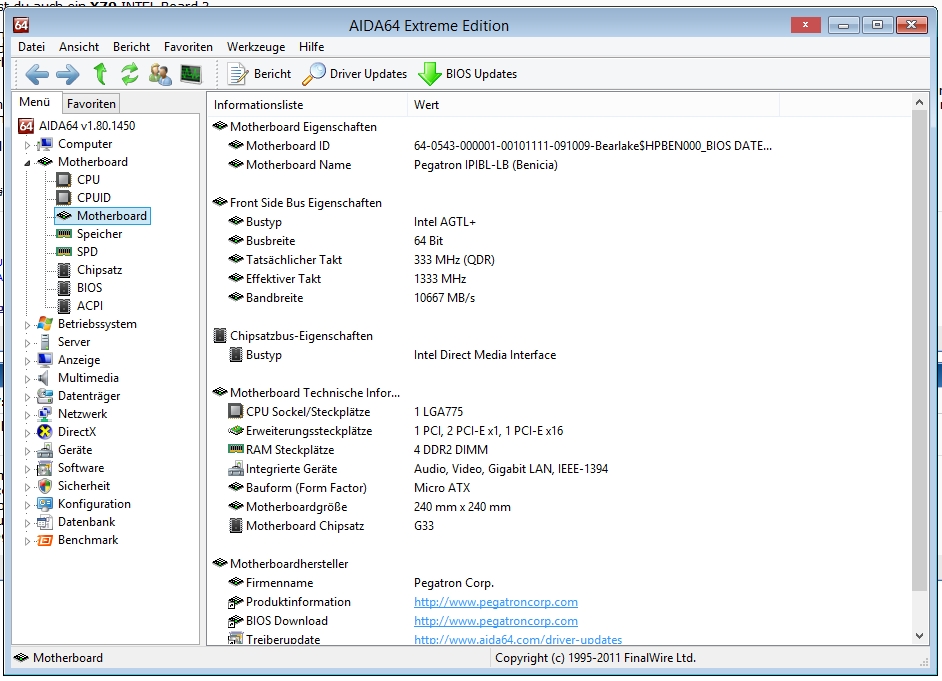Click the Back arrow toolbar icon
This screenshot has width=942, height=681.
tap(37, 74)
